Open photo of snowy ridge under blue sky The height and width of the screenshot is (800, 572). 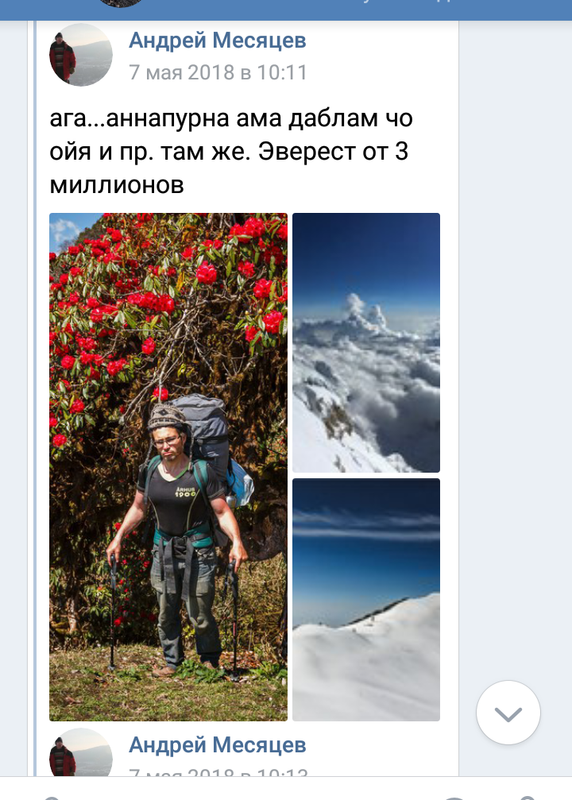366,599
